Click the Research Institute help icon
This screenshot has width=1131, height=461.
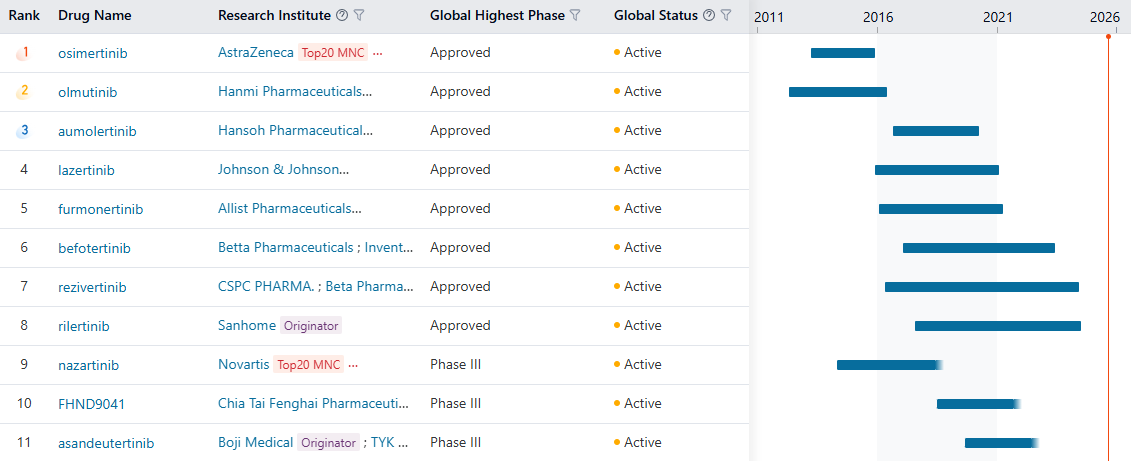click(343, 16)
